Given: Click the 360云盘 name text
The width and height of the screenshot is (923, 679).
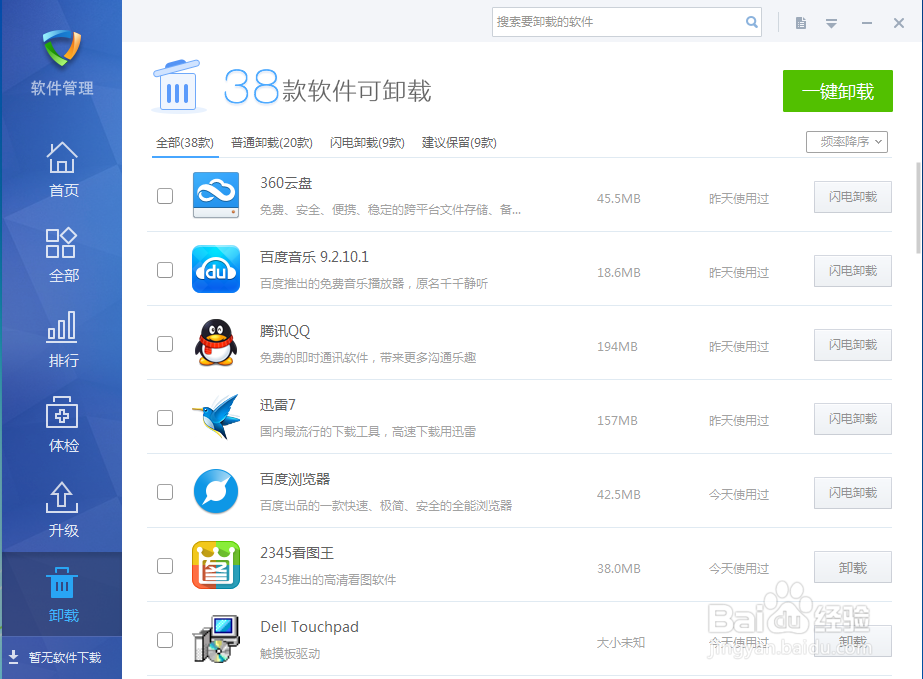Looking at the screenshot, I should tap(286, 183).
